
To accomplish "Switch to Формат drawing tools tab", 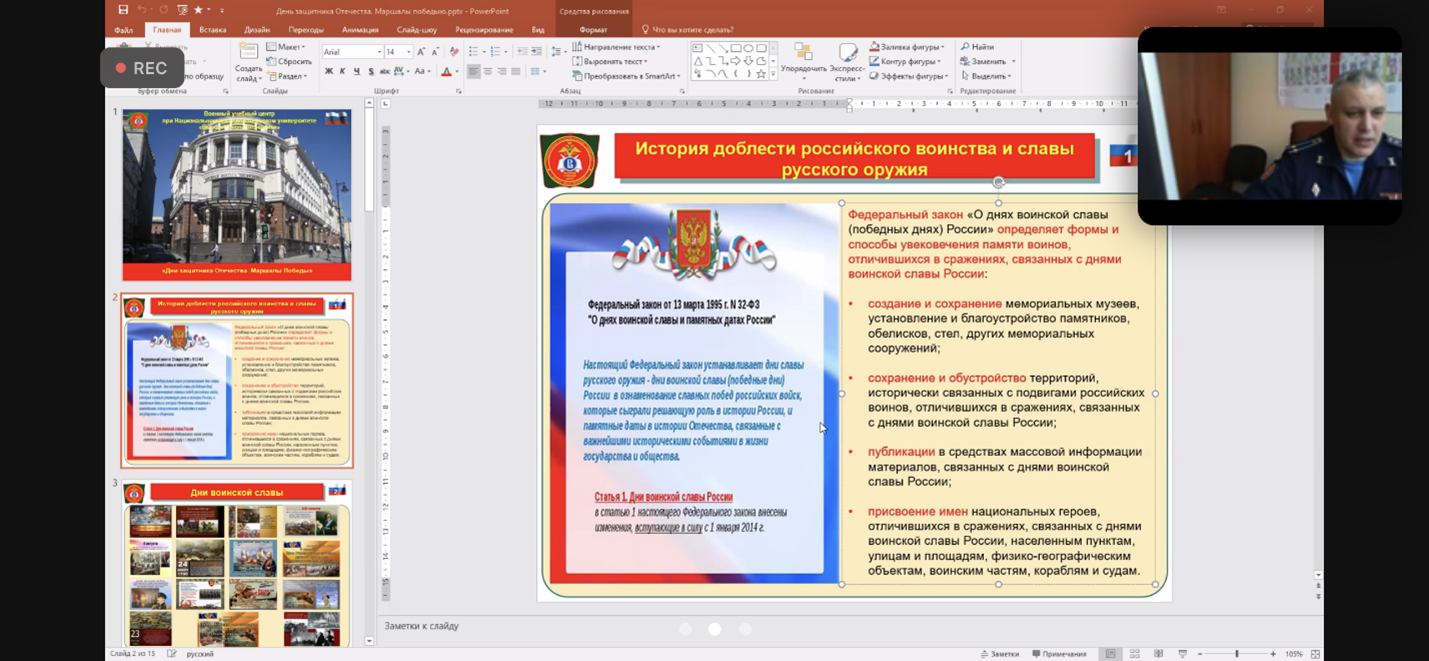I will [x=594, y=30].
